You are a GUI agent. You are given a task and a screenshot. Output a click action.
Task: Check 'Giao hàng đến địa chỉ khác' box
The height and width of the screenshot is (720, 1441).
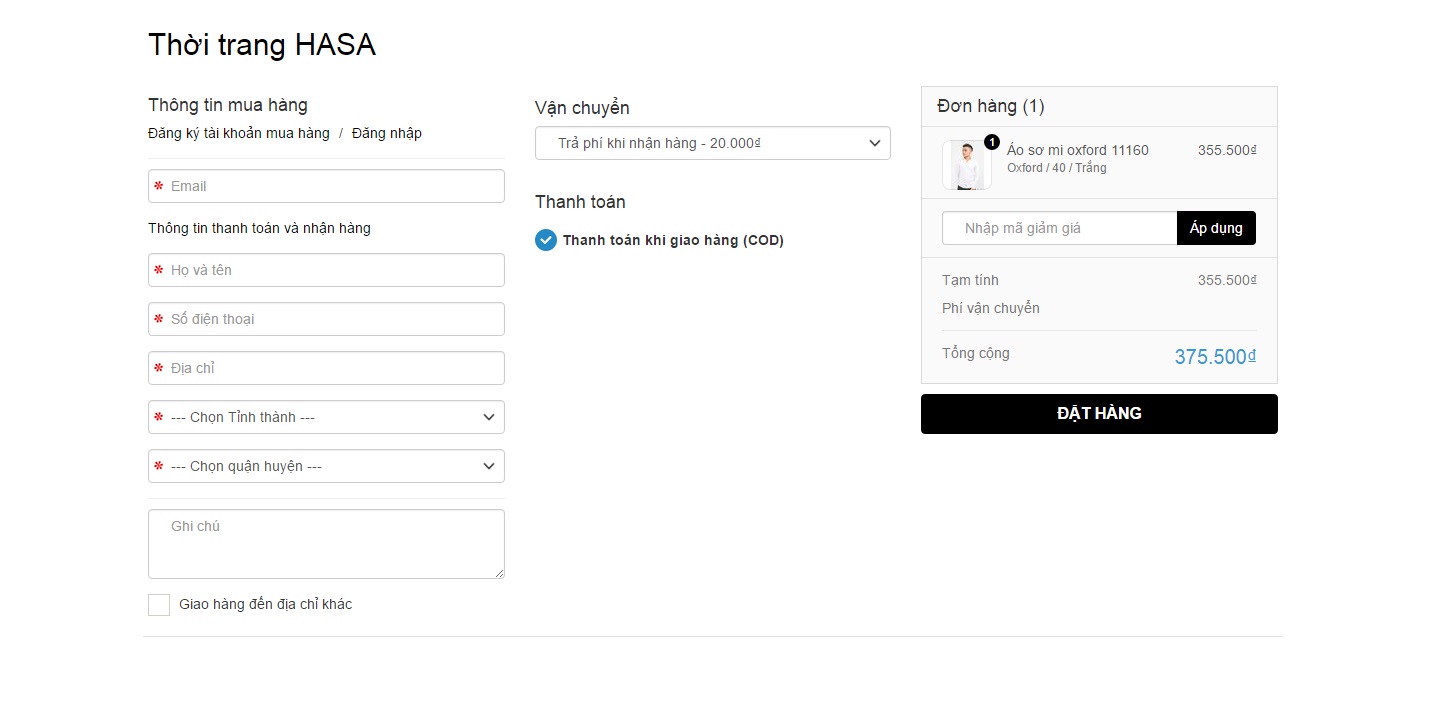point(159,605)
